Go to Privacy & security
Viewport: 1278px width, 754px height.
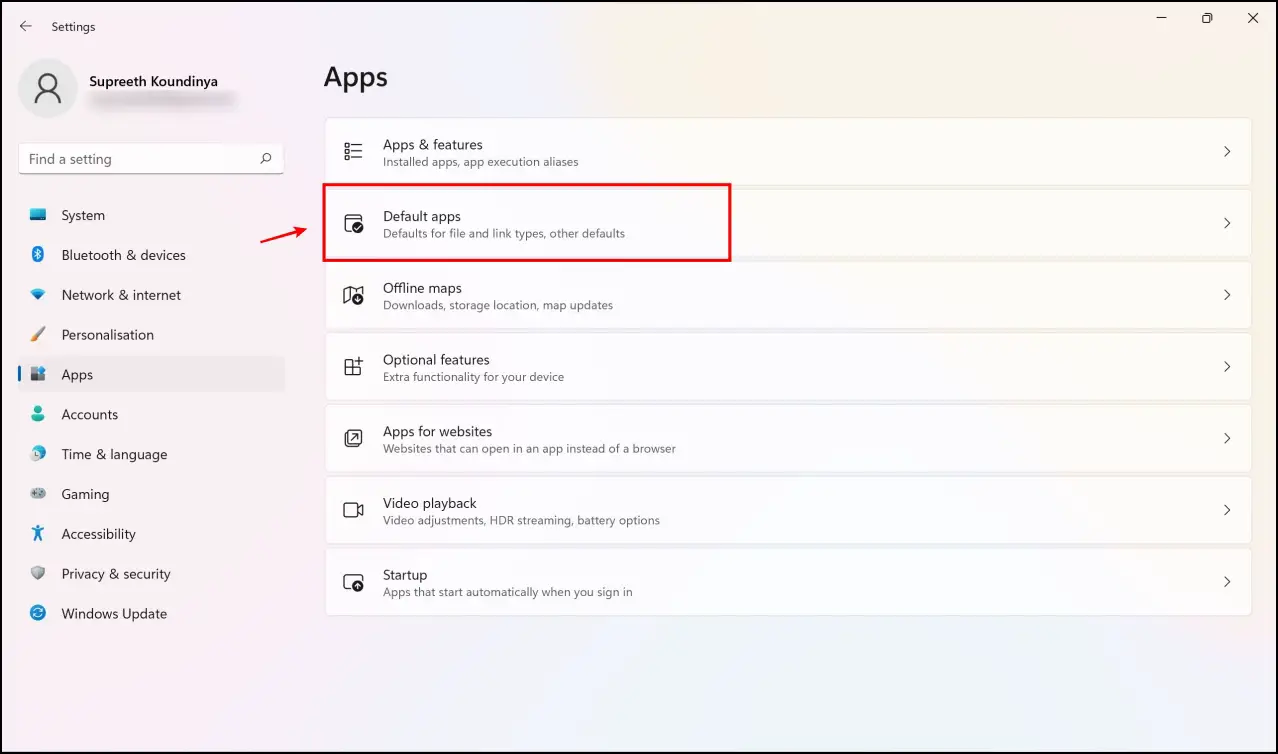(151, 574)
